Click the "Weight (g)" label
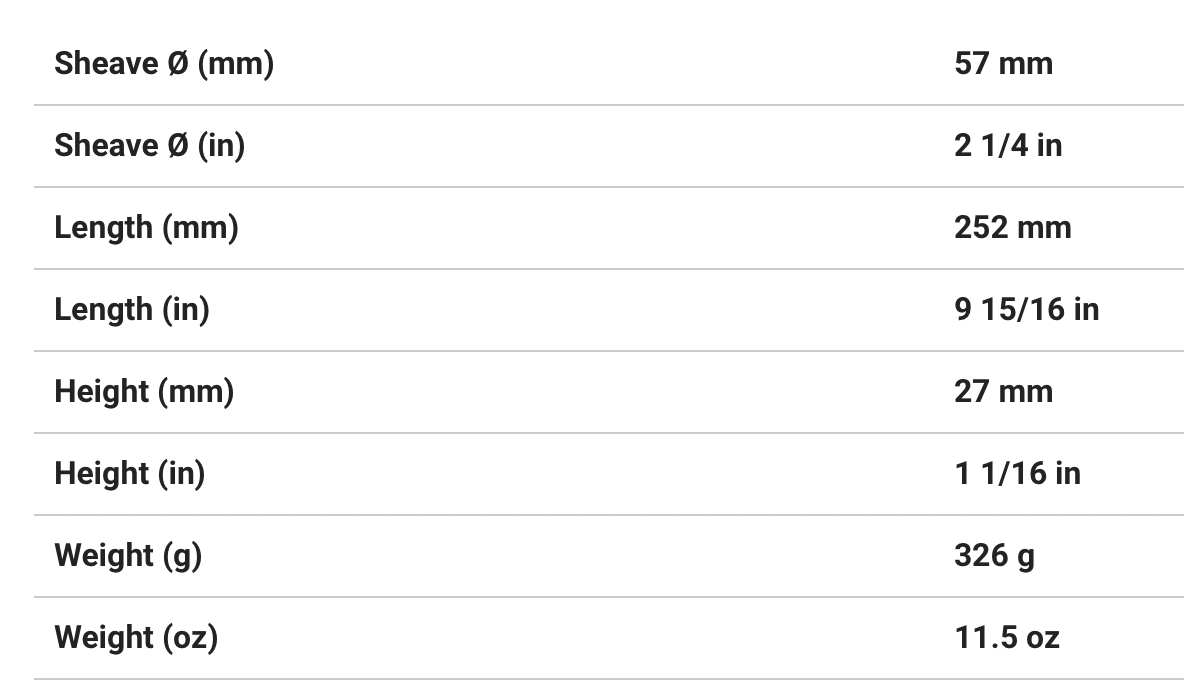Viewport: 1184px width, 698px height. point(128,555)
